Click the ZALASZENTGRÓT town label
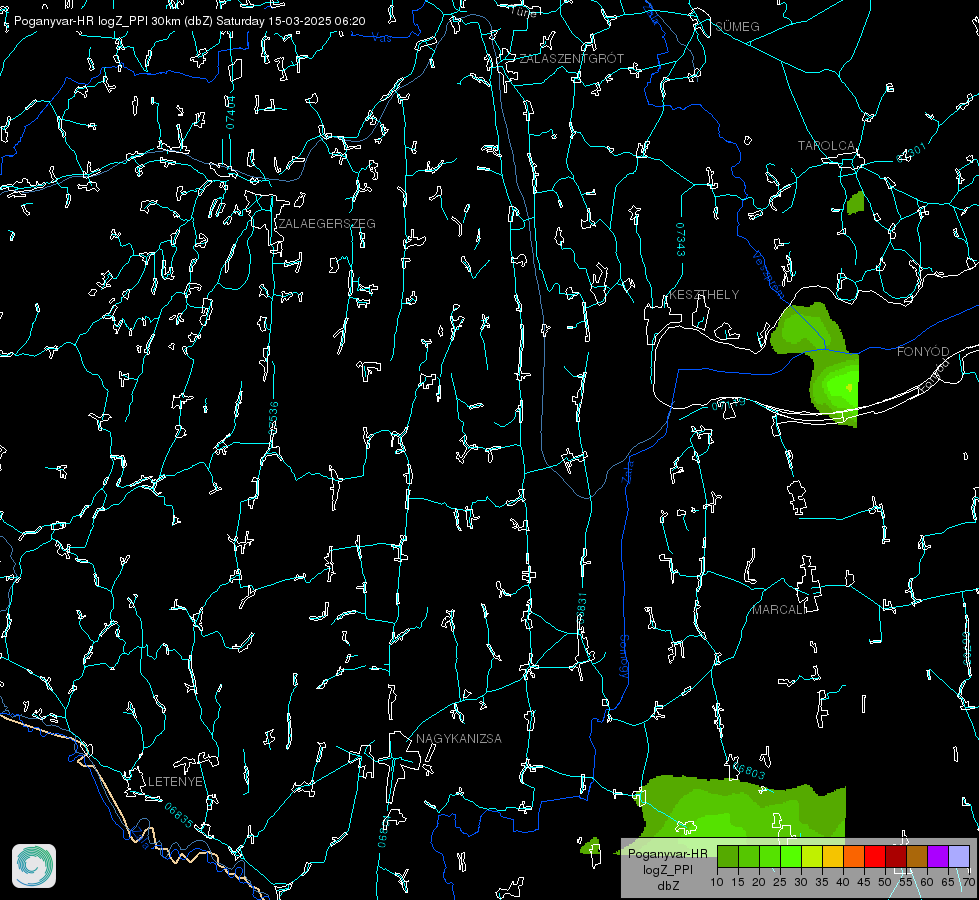The image size is (979, 900). tap(572, 58)
